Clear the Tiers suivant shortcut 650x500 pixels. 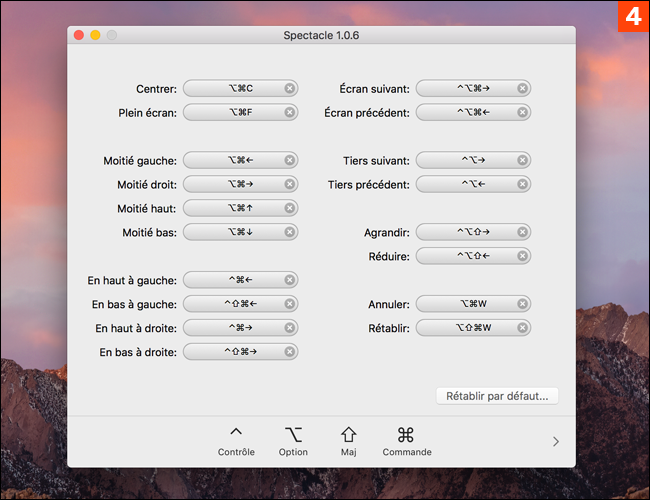523,160
